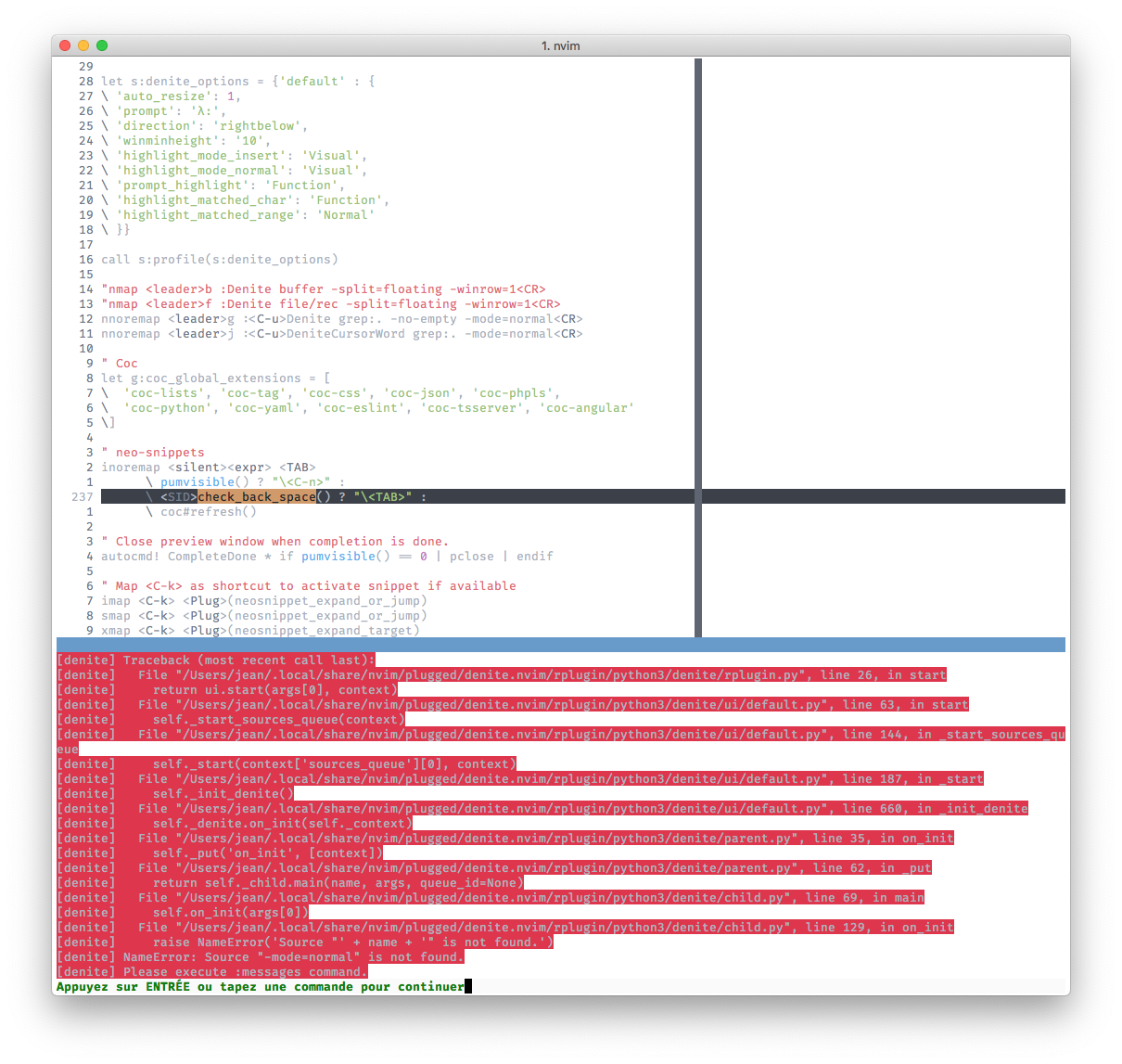Click the 'coc-python' extension entry

pos(167,407)
